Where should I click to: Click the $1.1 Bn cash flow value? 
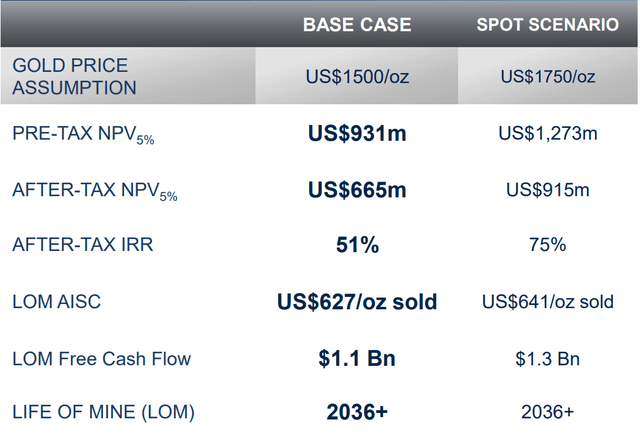356,358
